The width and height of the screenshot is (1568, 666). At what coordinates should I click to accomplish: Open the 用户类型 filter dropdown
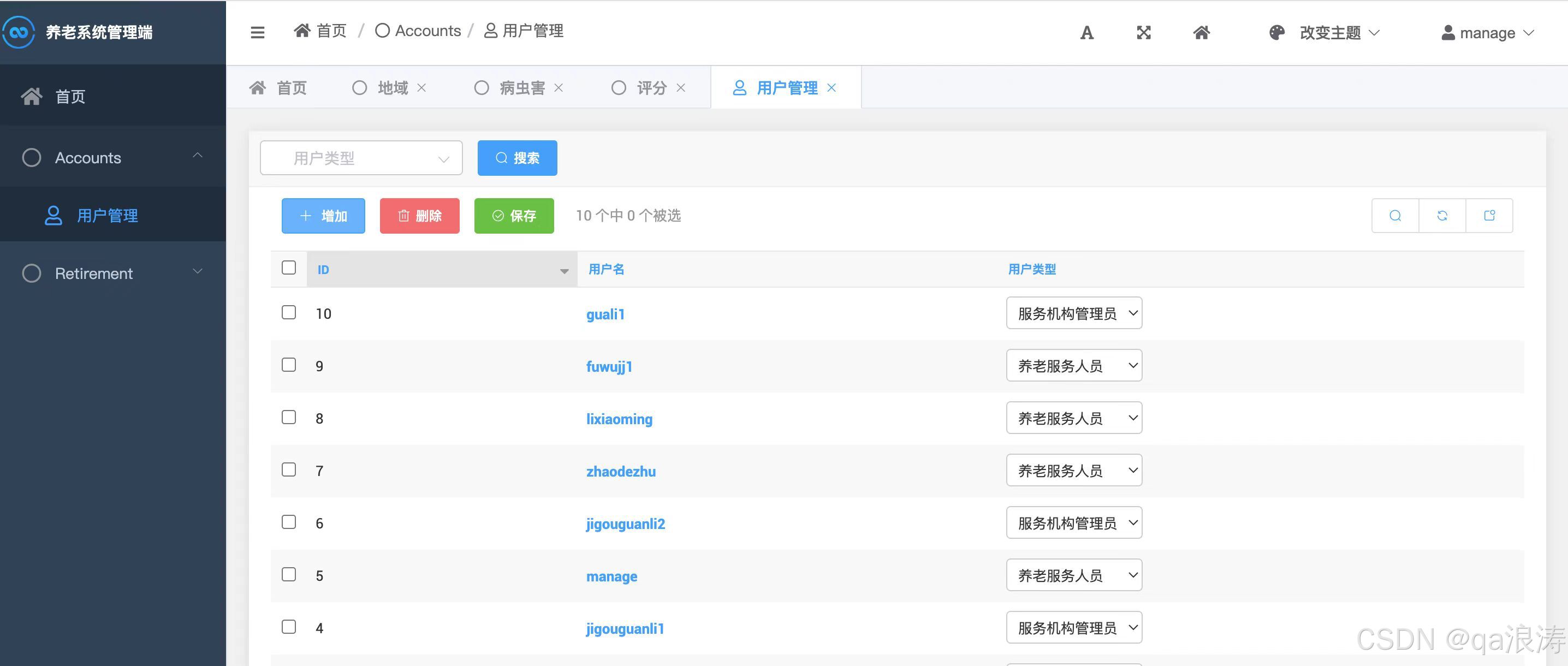point(361,158)
